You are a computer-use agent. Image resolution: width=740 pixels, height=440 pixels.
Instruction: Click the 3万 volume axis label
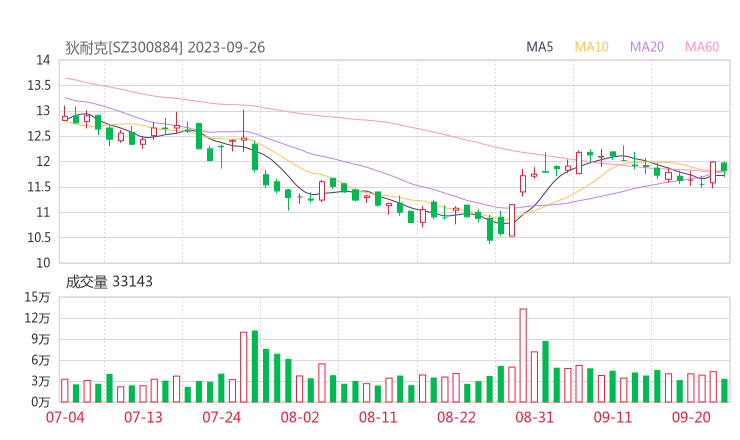[x=41, y=381]
